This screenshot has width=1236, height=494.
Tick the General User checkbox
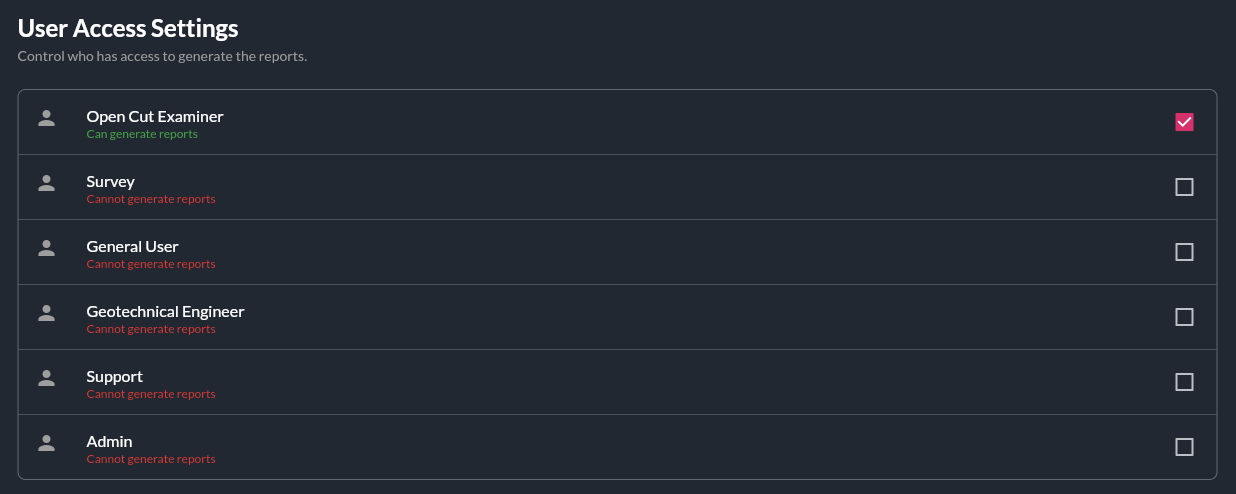click(1184, 252)
